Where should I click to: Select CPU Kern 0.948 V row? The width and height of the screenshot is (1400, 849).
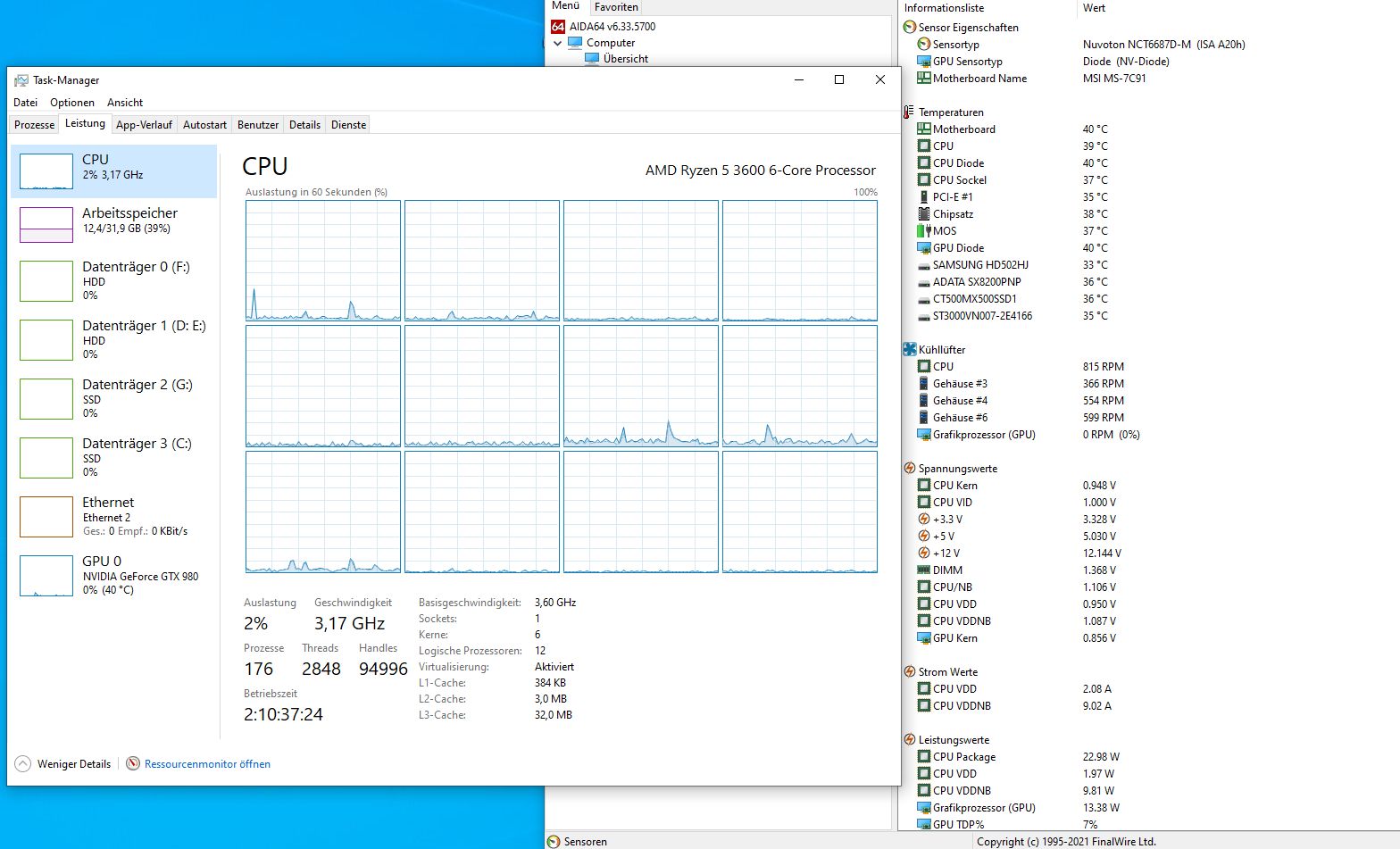tap(1149, 486)
